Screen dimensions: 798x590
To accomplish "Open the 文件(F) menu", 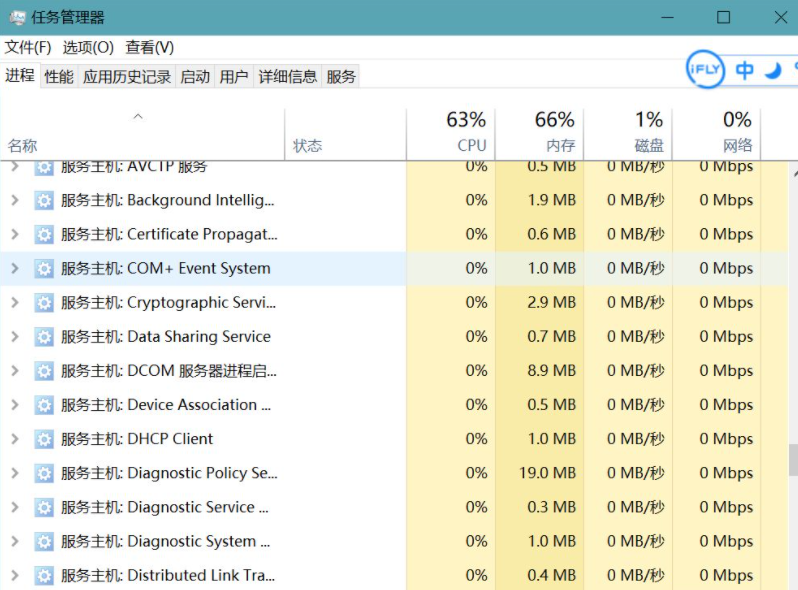I will [x=28, y=47].
